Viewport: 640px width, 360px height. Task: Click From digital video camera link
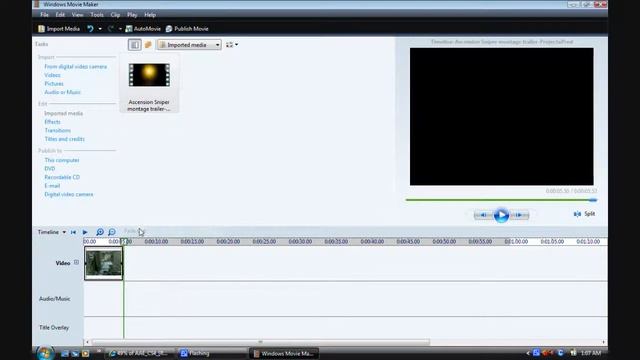click(76, 67)
